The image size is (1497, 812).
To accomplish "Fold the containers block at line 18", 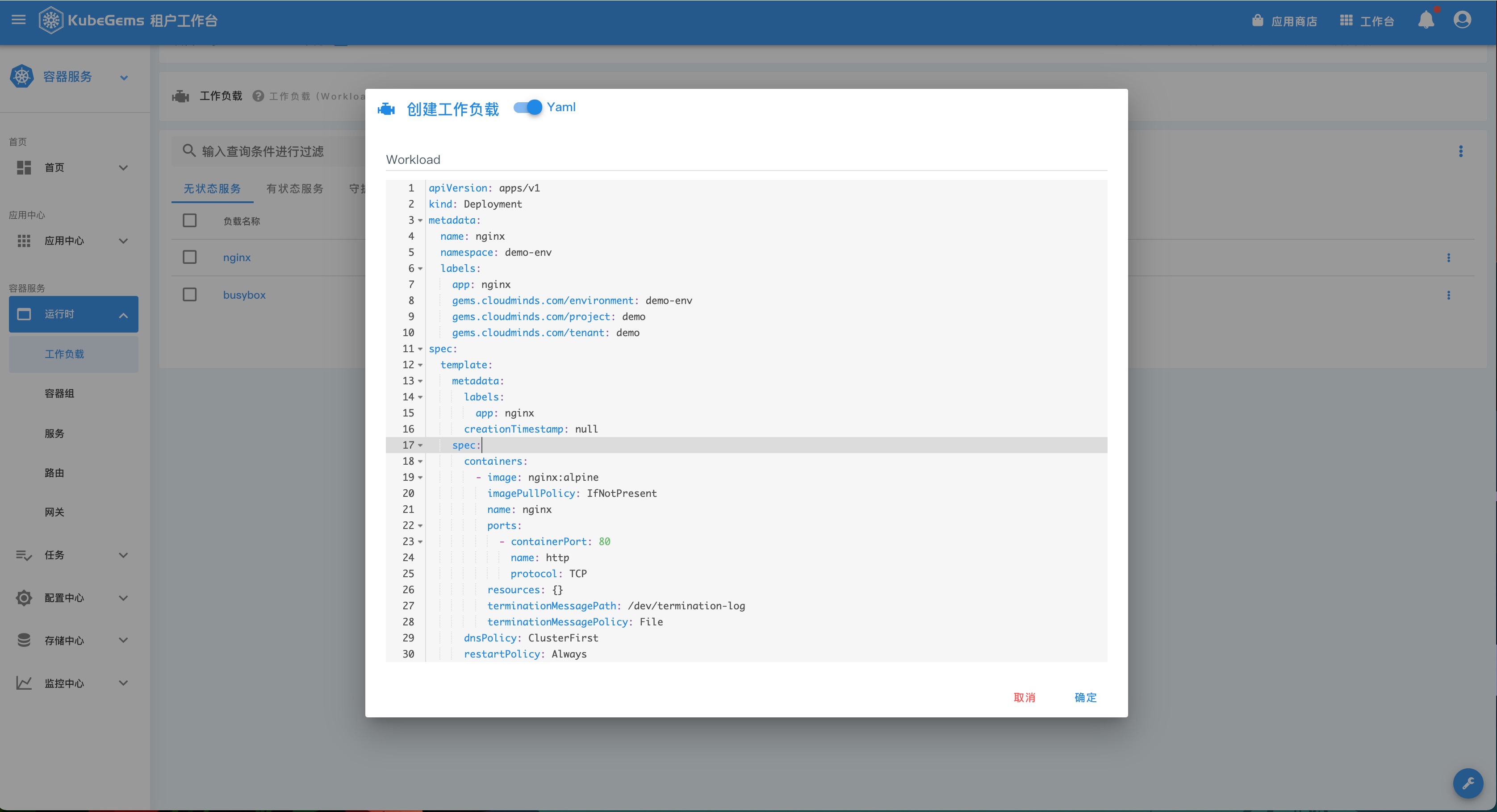I will tap(420, 462).
